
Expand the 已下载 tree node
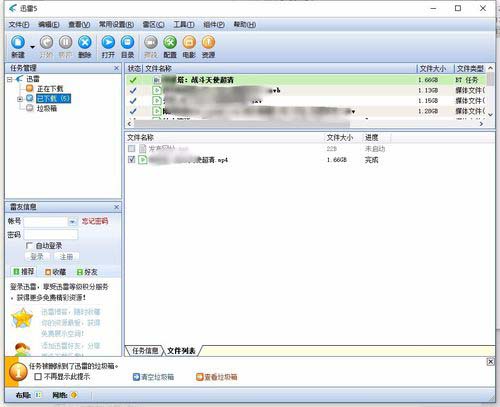(20, 99)
